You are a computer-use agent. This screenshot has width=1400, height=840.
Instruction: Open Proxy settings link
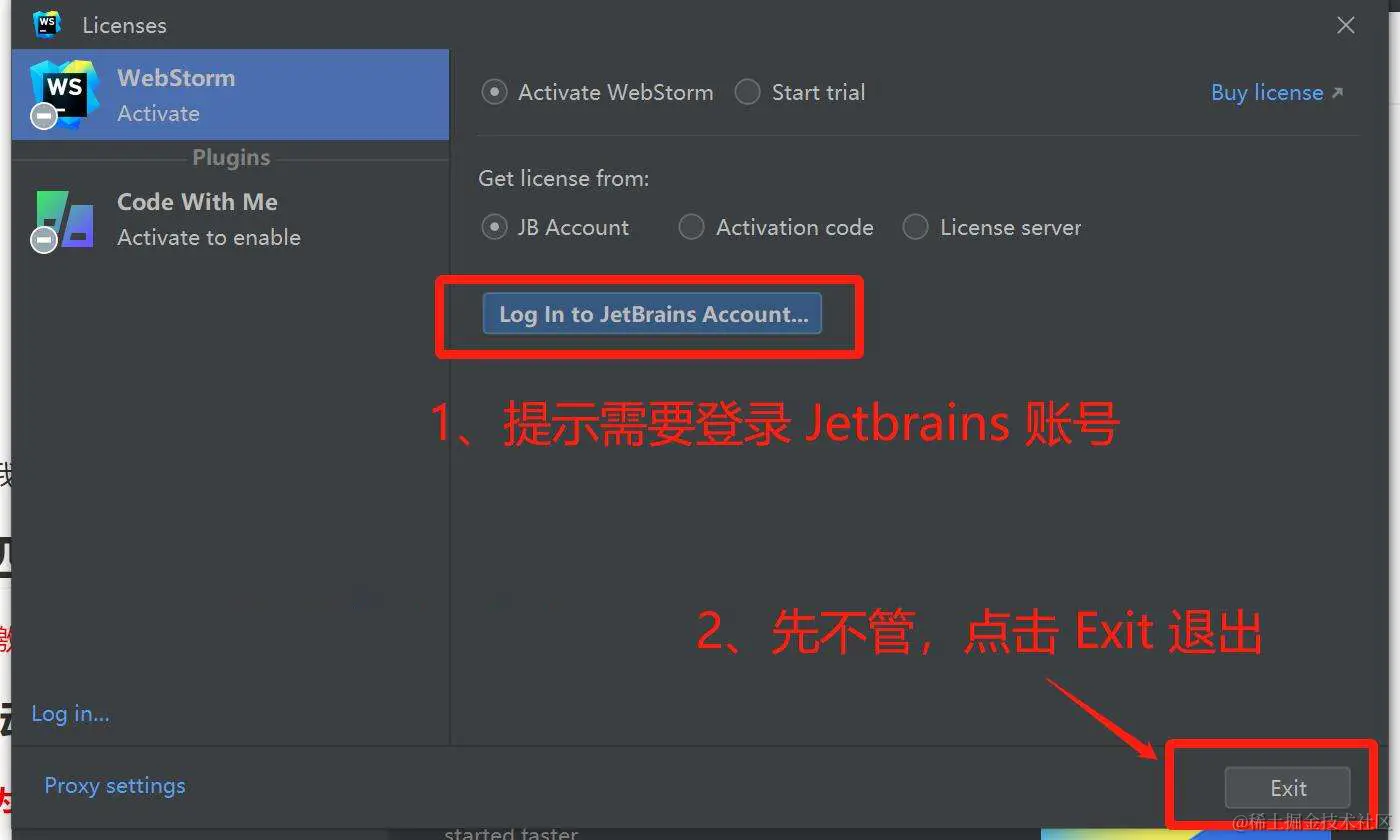point(115,786)
